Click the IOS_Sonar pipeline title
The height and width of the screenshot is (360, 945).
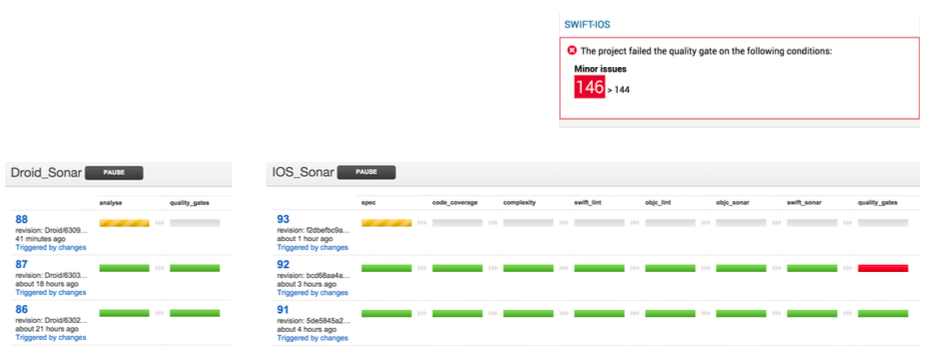coord(303,173)
